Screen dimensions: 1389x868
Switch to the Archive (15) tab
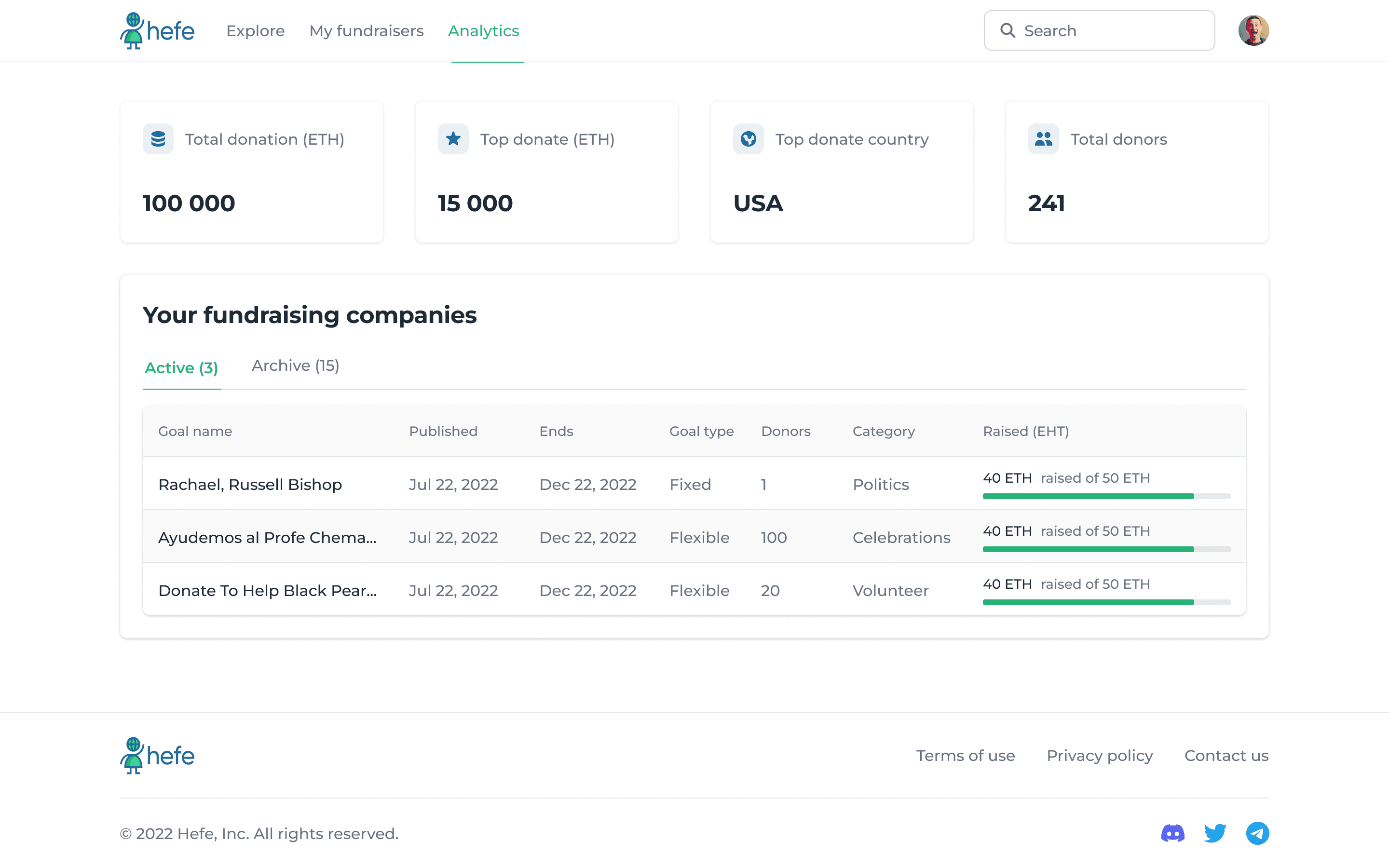pos(296,366)
